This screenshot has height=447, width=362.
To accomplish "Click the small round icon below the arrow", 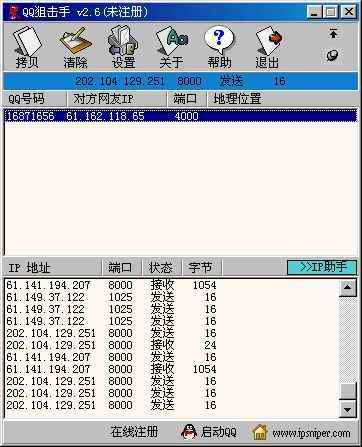I will (332, 55).
